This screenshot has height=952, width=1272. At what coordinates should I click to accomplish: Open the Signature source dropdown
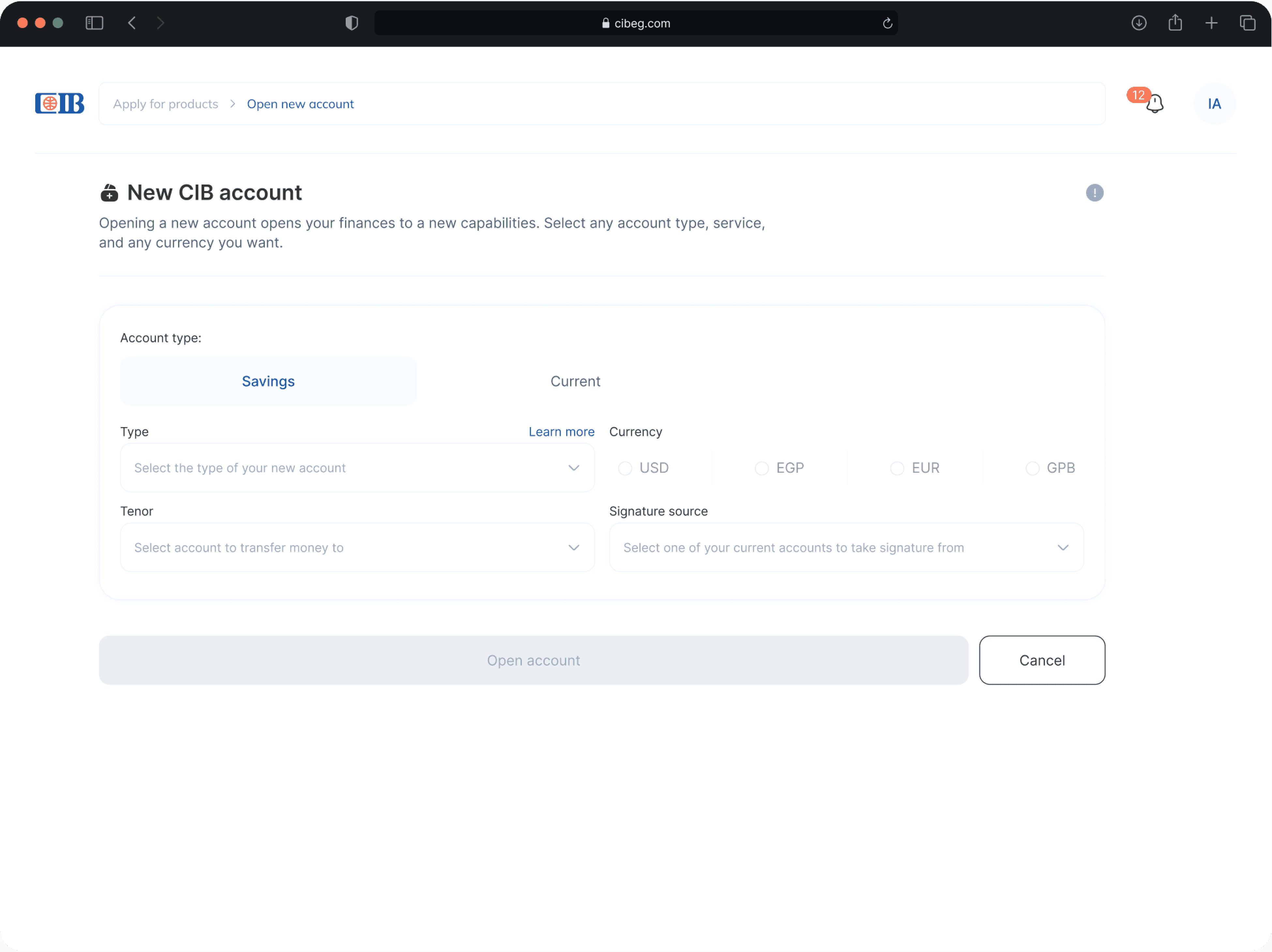[x=846, y=548]
